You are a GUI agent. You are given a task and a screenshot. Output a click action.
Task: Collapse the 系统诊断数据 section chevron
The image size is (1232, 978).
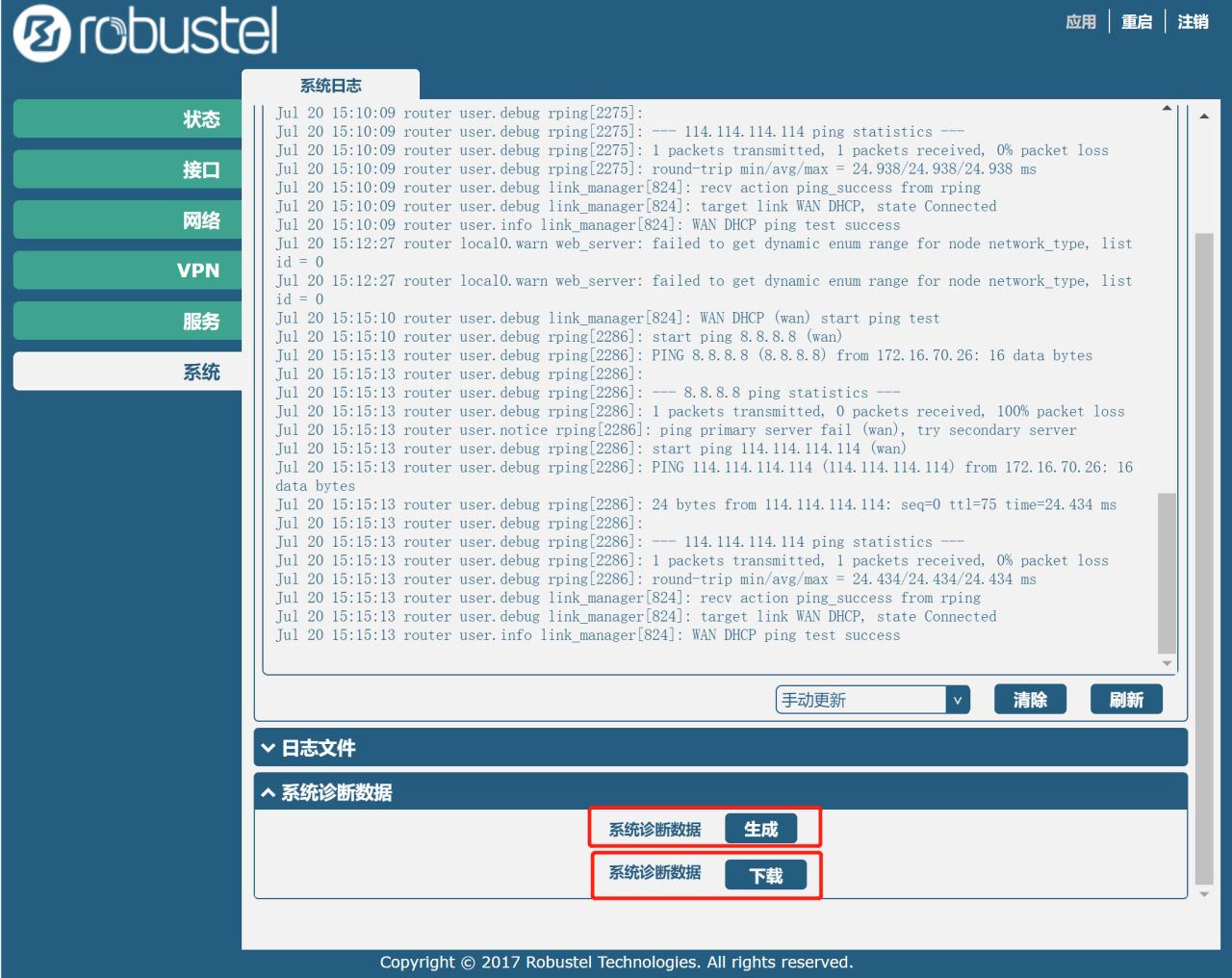[269, 792]
